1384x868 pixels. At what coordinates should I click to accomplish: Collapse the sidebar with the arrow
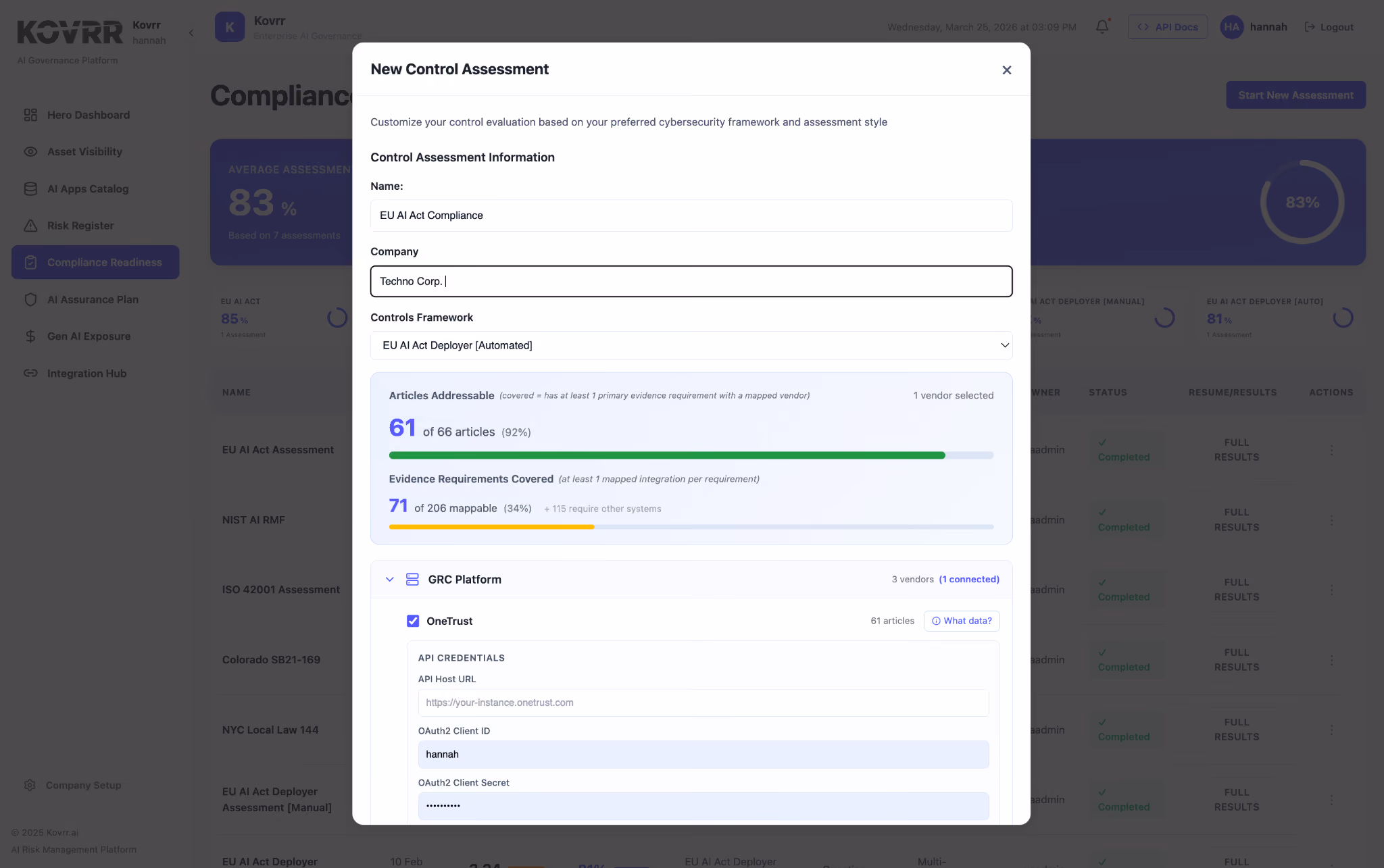coord(191,32)
